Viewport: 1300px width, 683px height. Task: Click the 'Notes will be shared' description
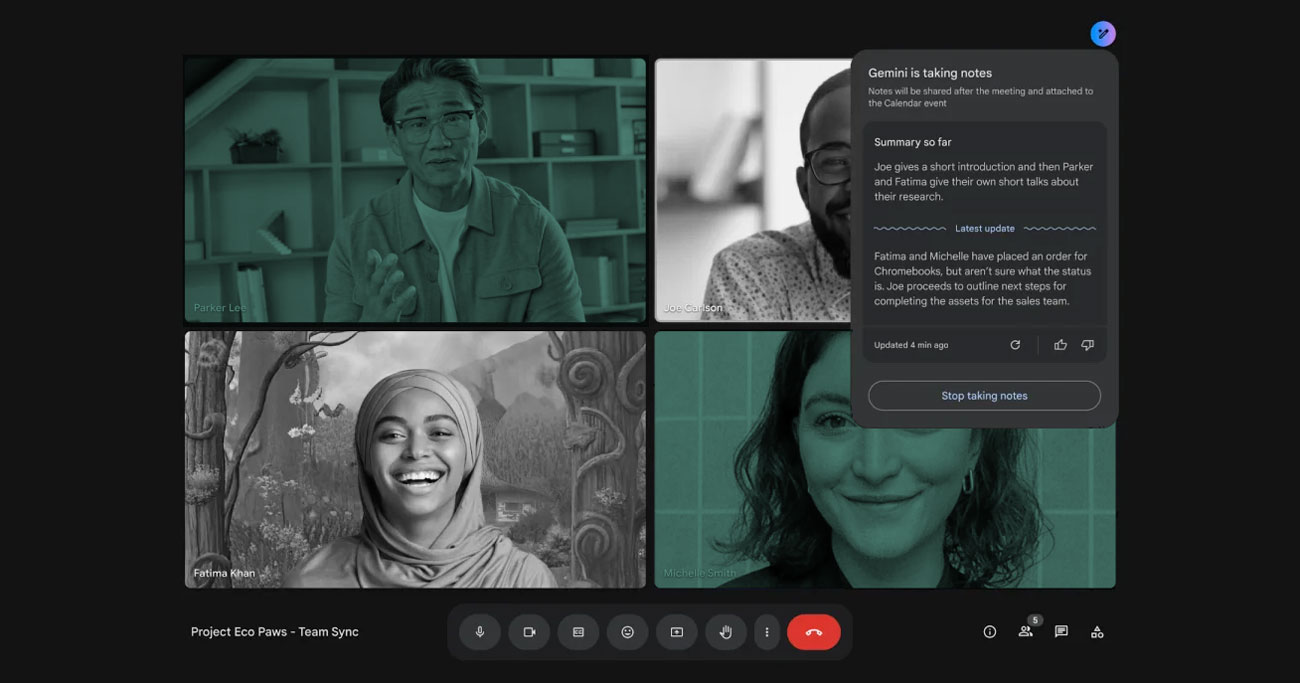click(x=980, y=97)
